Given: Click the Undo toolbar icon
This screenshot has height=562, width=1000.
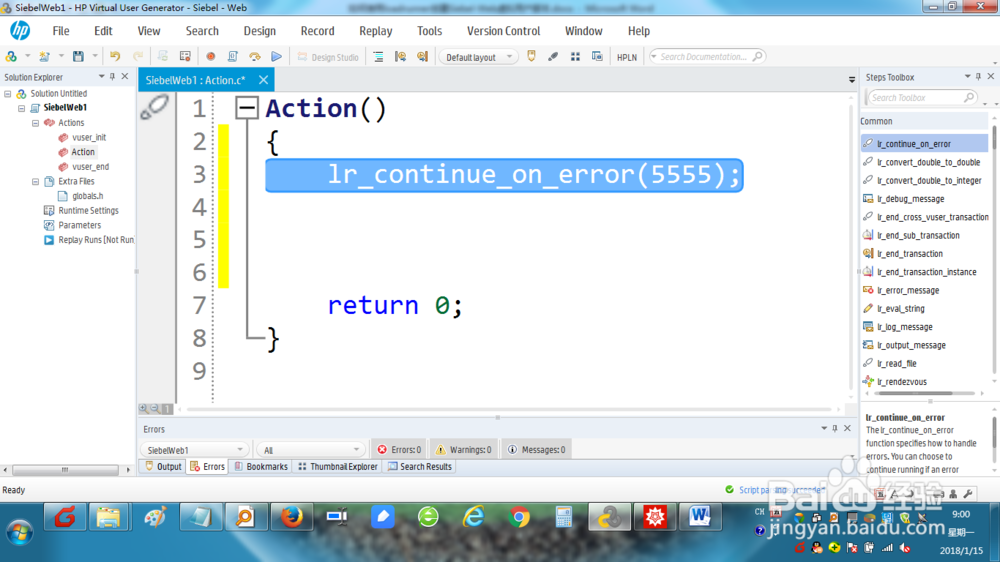Looking at the screenshot, I should tap(115, 57).
